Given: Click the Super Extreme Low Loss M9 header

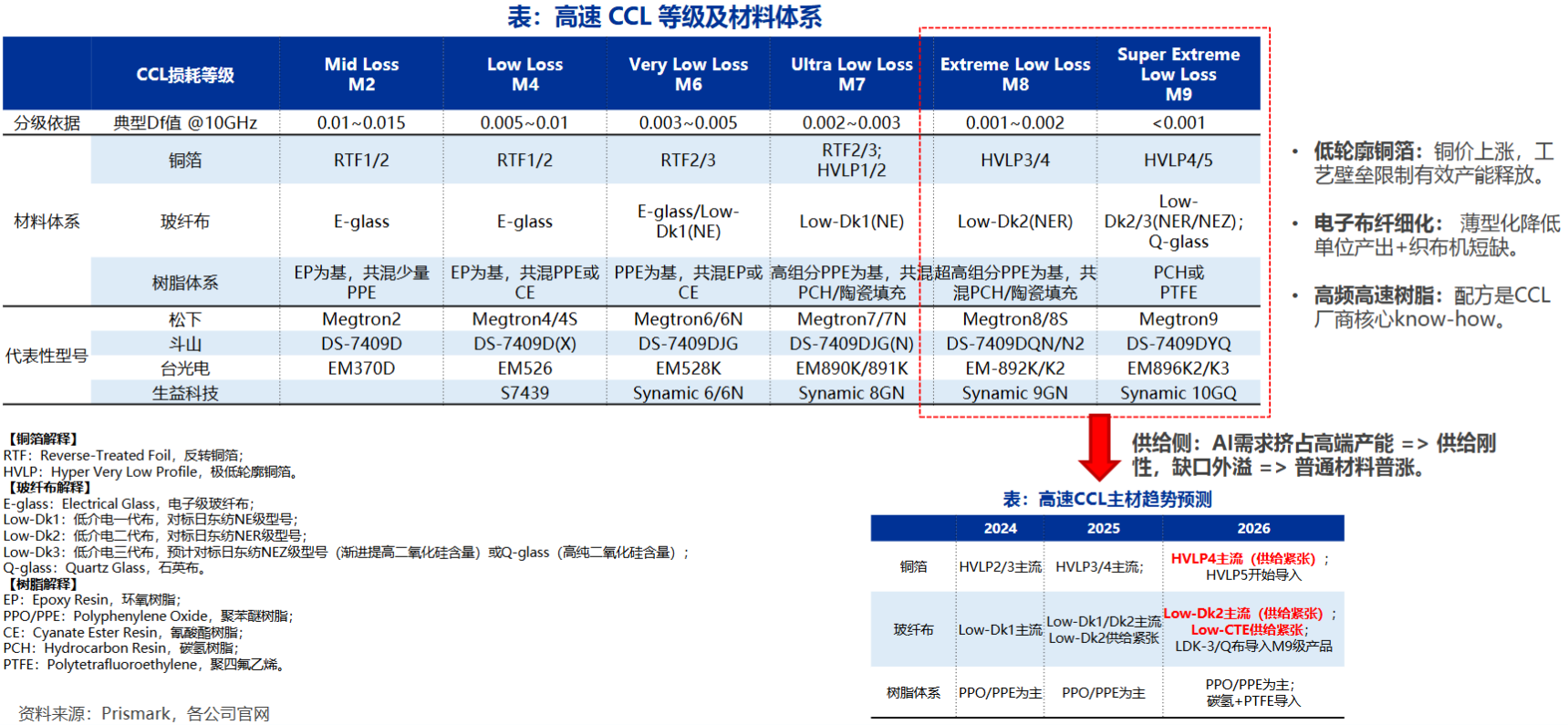Looking at the screenshot, I should [1178, 74].
